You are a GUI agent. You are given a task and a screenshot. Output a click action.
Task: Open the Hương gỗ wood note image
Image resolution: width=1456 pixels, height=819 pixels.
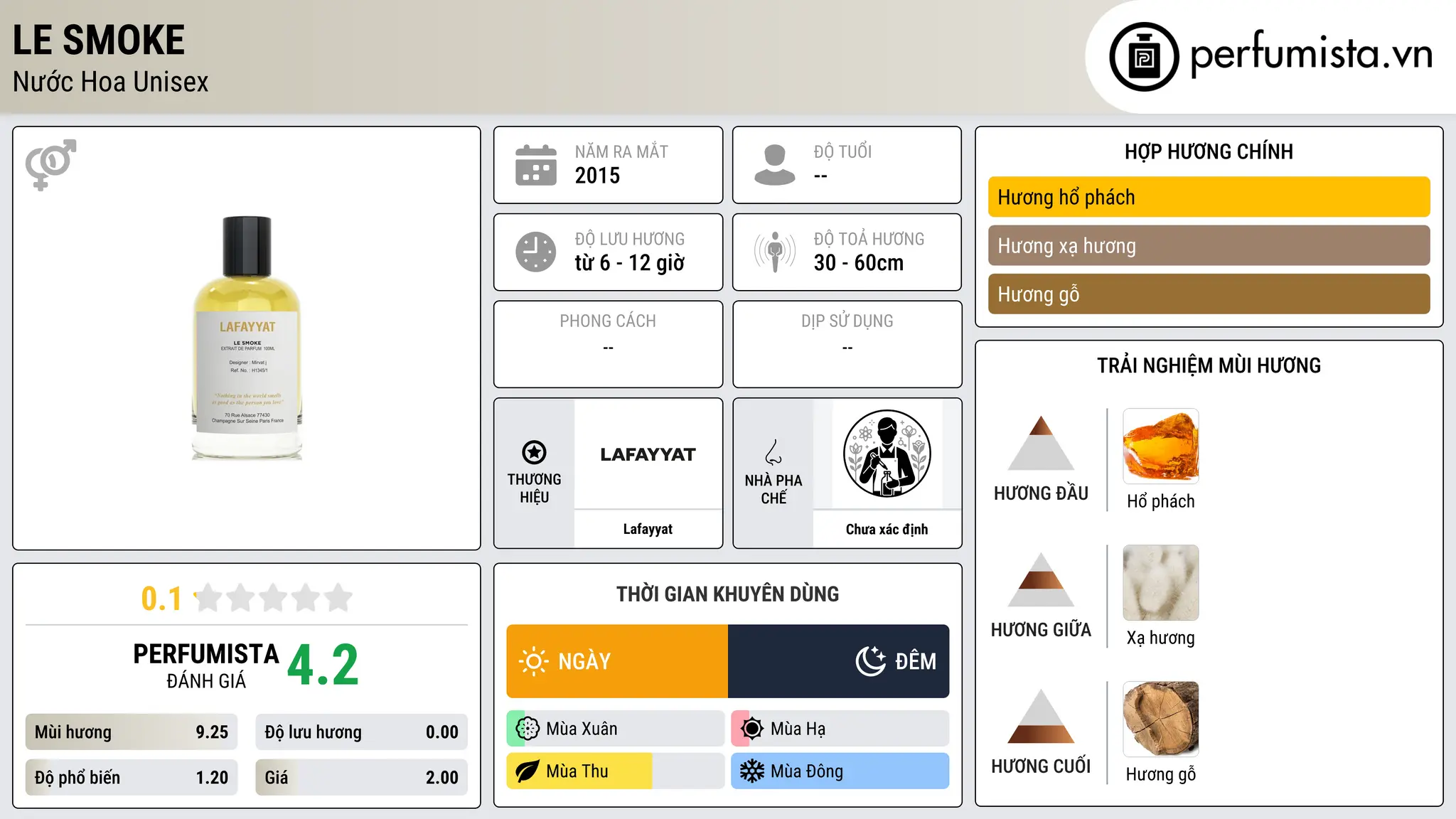click(1160, 719)
